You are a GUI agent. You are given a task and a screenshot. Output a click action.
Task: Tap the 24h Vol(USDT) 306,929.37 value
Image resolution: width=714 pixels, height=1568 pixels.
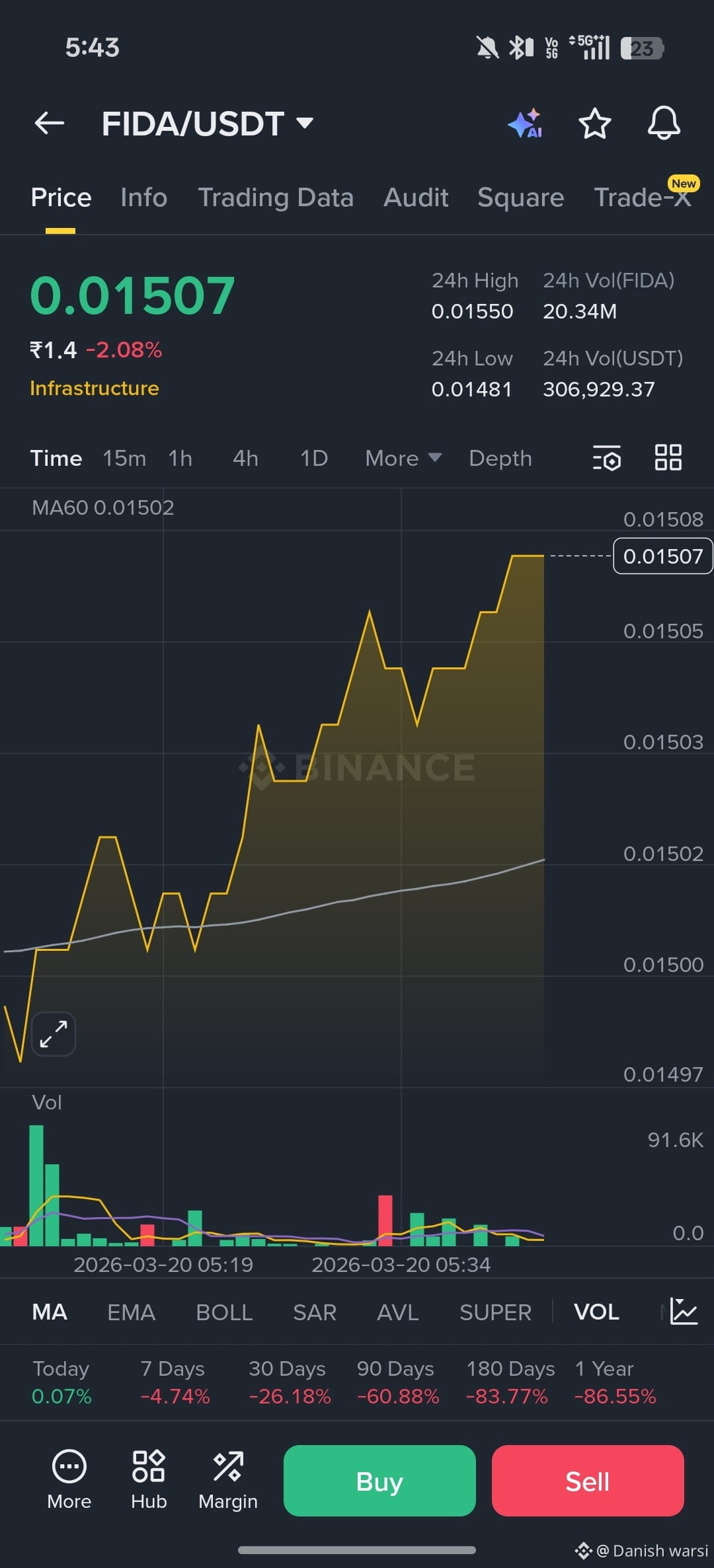pos(598,389)
